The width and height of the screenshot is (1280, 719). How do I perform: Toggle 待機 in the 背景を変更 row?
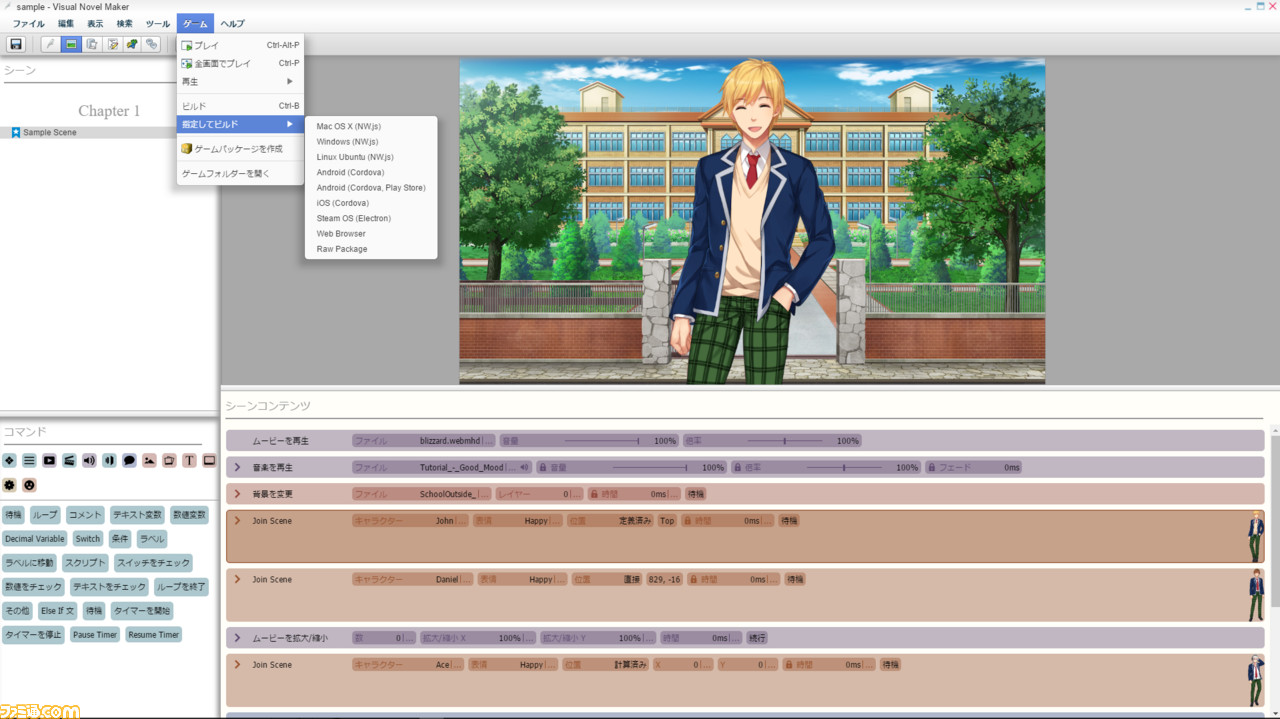pyautogui.click(x=696, y=494)
